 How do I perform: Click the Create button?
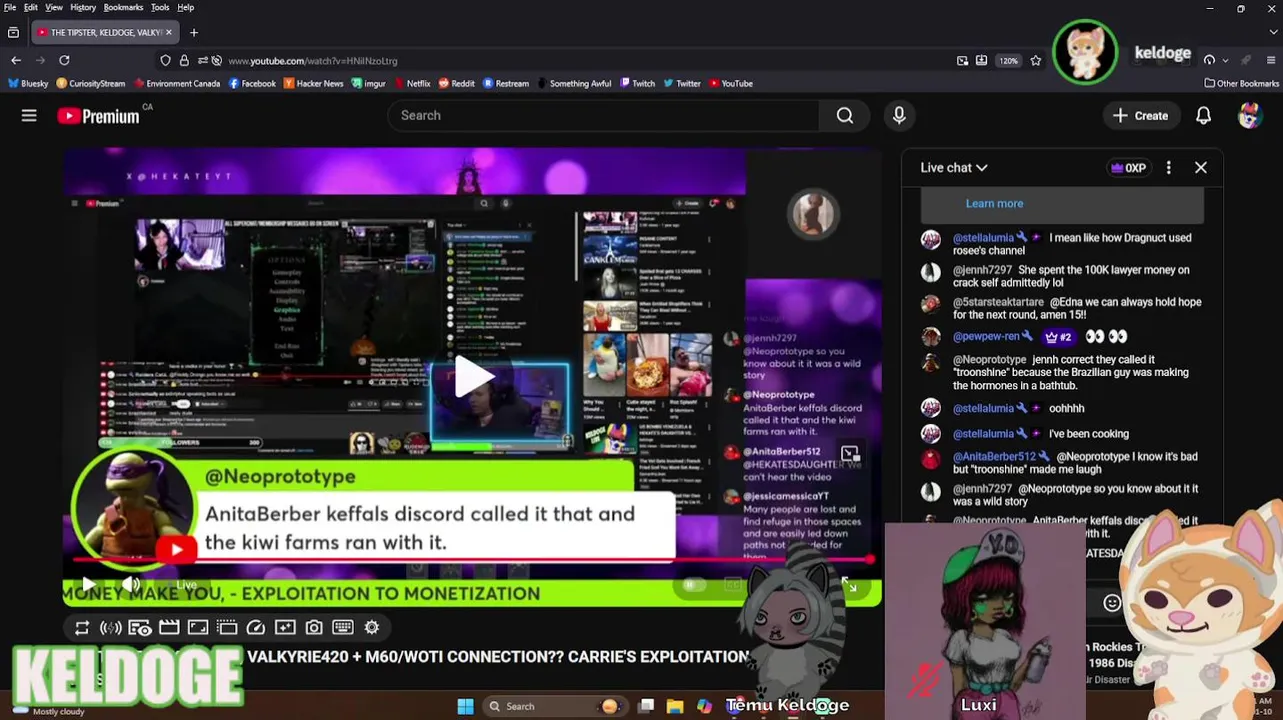1140,116
